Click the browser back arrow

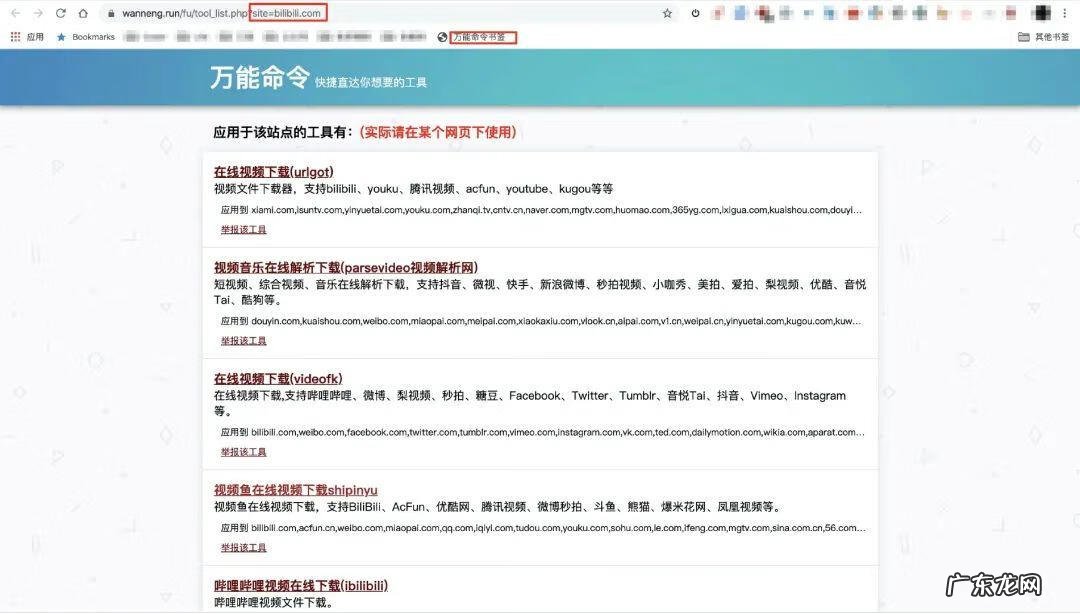pyautogui.click(x=17, y=15)
